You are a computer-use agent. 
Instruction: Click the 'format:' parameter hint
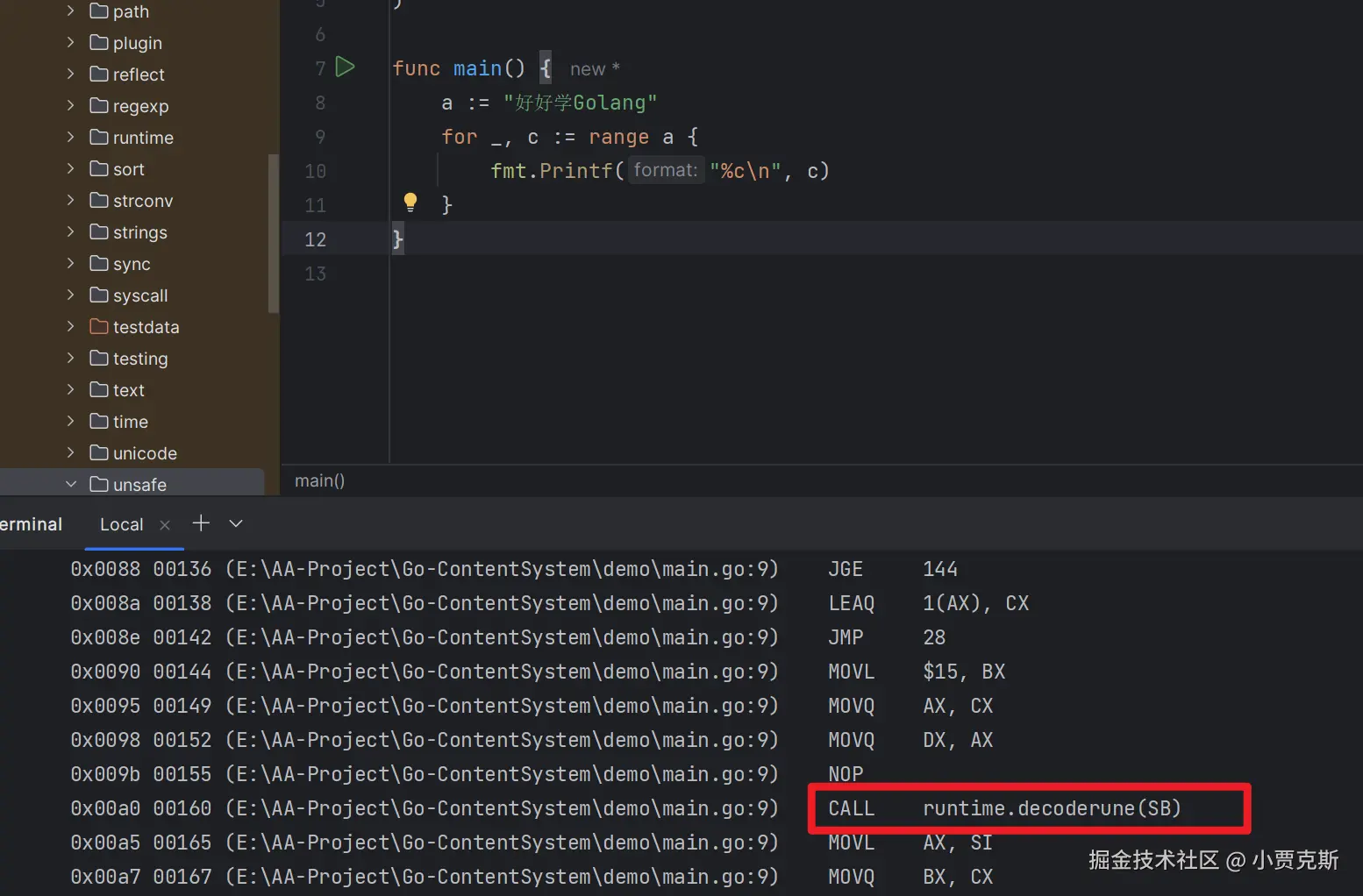pos(666,170)
